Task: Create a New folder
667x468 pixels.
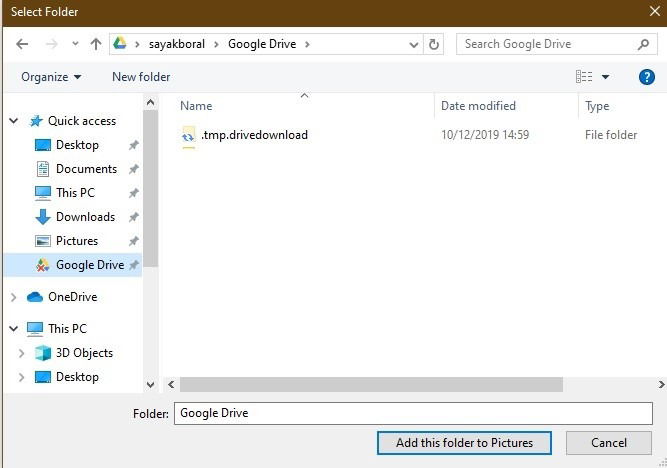Action: [141, 77]
